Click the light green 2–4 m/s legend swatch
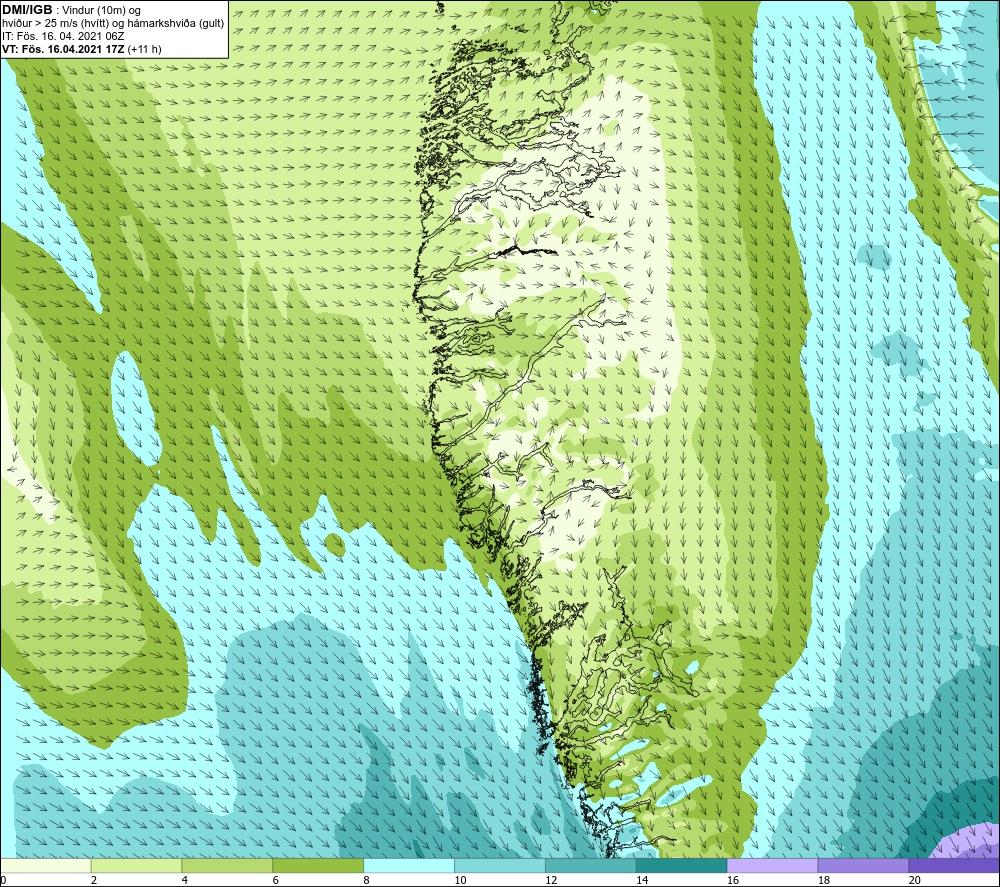The image size is (1000, 887). [x=136, y=866]
